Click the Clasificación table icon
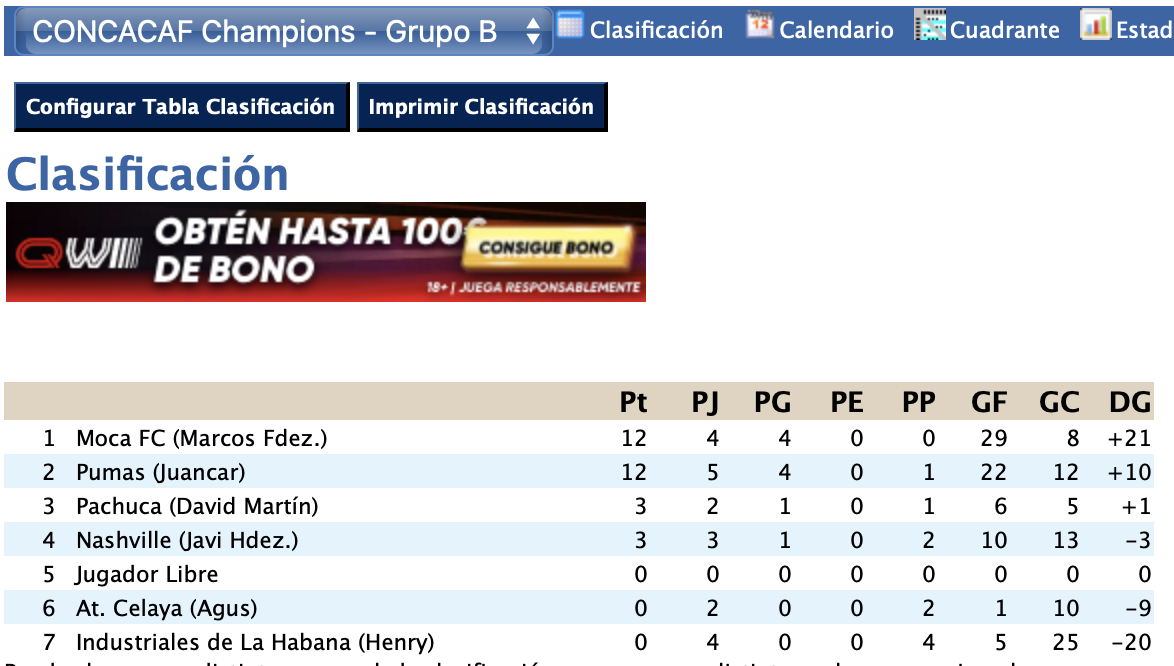 pos(570,27)
